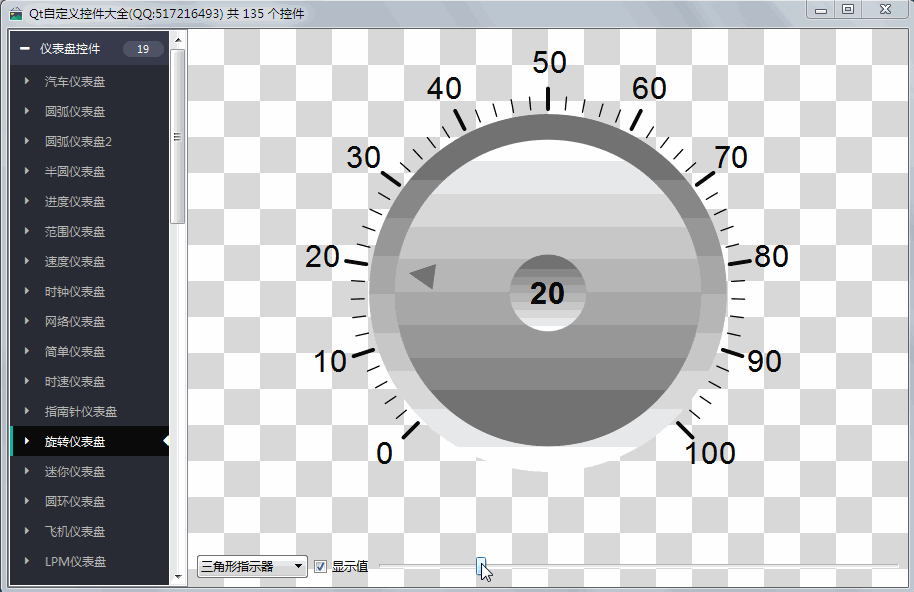Select the 汽车仪表盘 item
914x592 pixels.
(x=90, y=81)
